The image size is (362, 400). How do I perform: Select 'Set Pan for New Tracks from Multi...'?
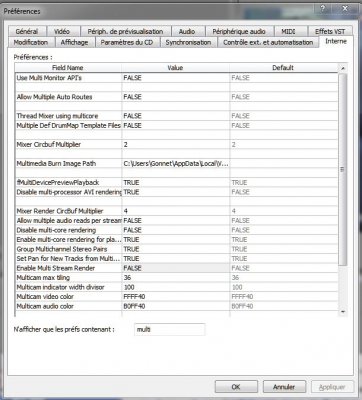tap(68, 259)
